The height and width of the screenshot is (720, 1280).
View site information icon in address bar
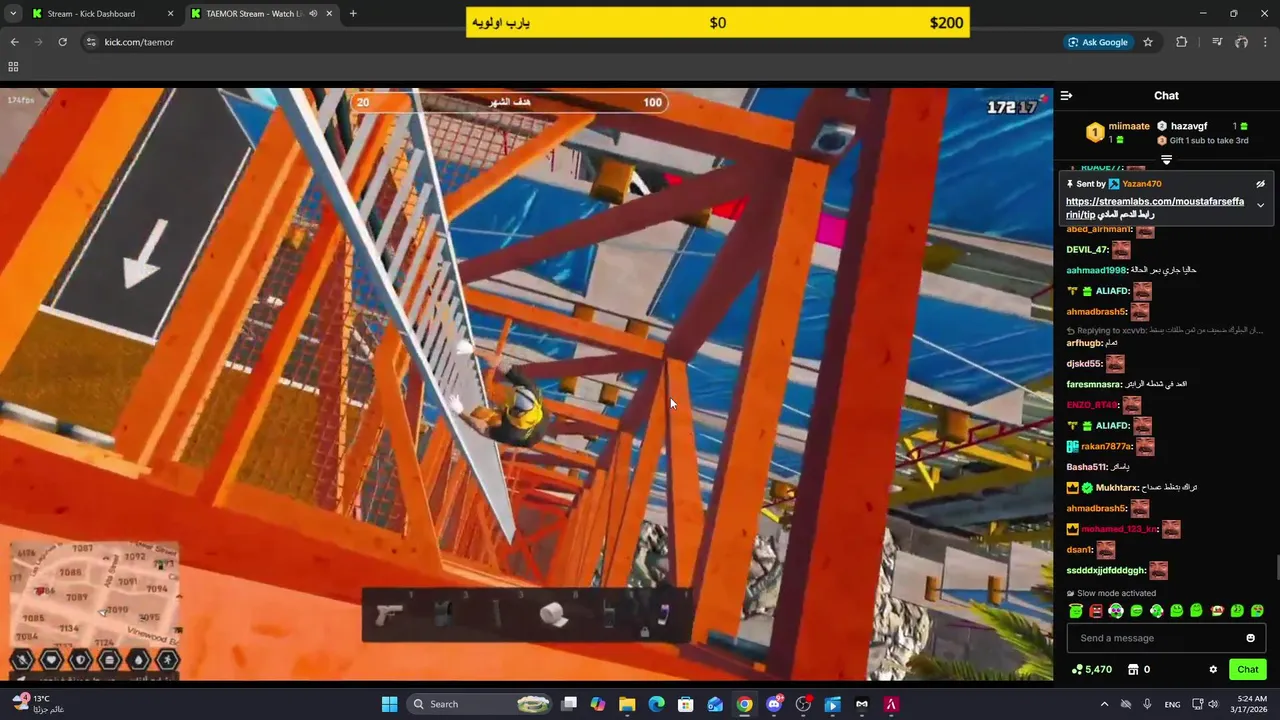click(91, 42)
